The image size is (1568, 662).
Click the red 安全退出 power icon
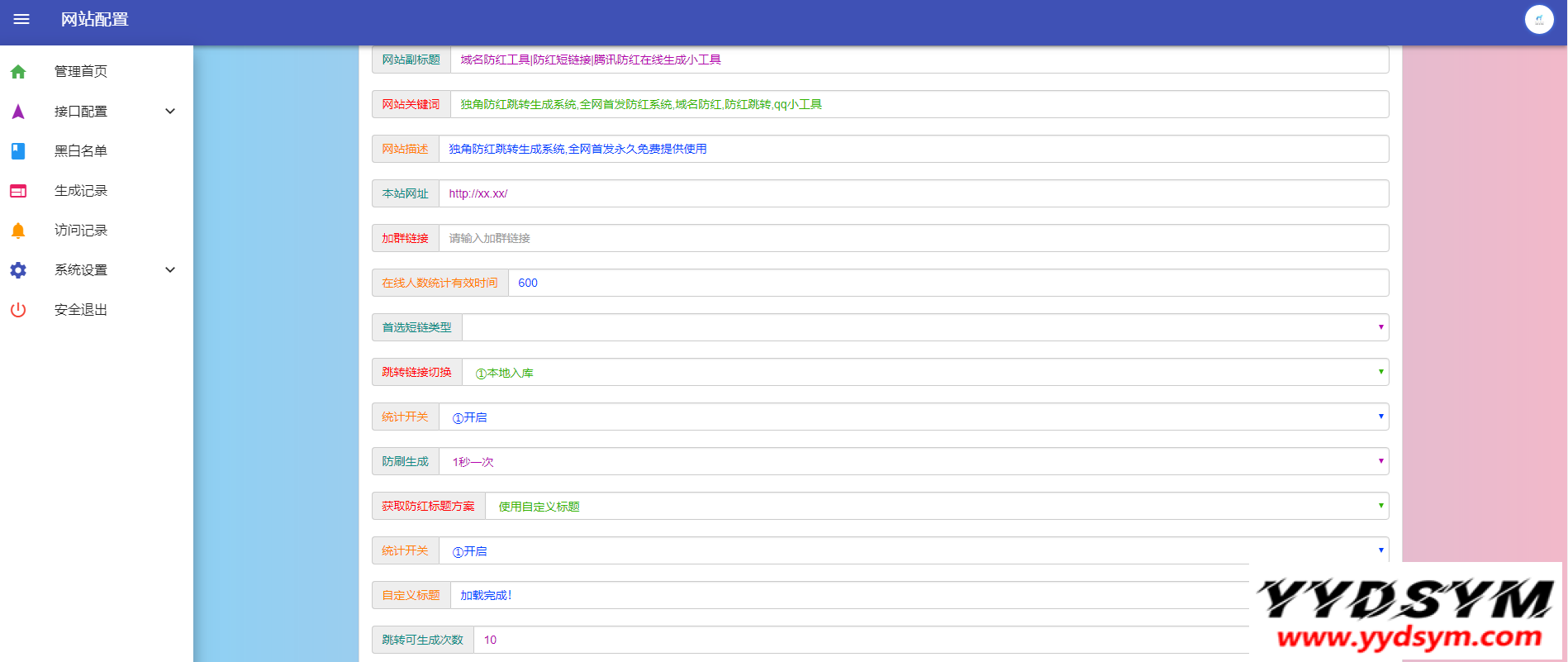click(18, 310)
